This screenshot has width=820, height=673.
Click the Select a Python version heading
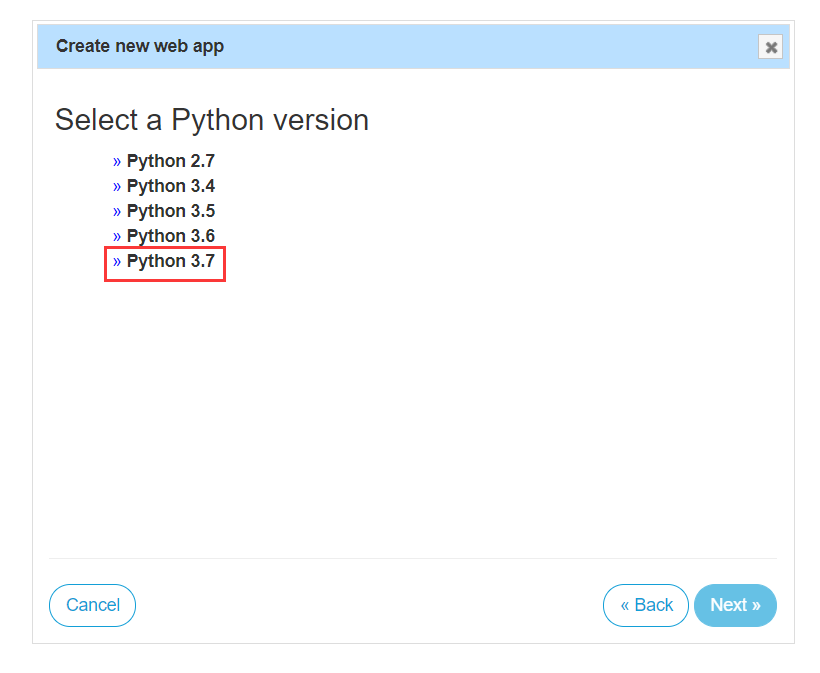tap(212, 120)
